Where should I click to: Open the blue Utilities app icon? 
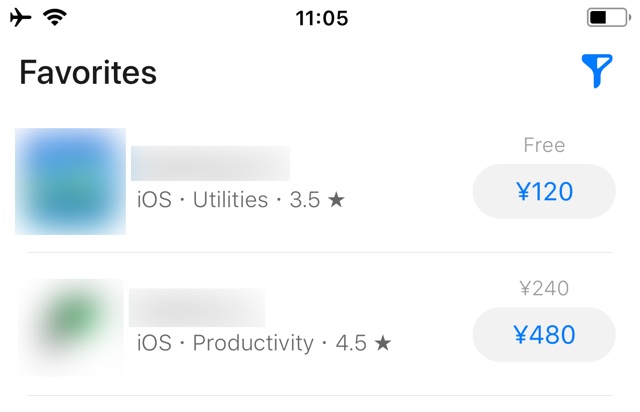[x=71, y=181]
